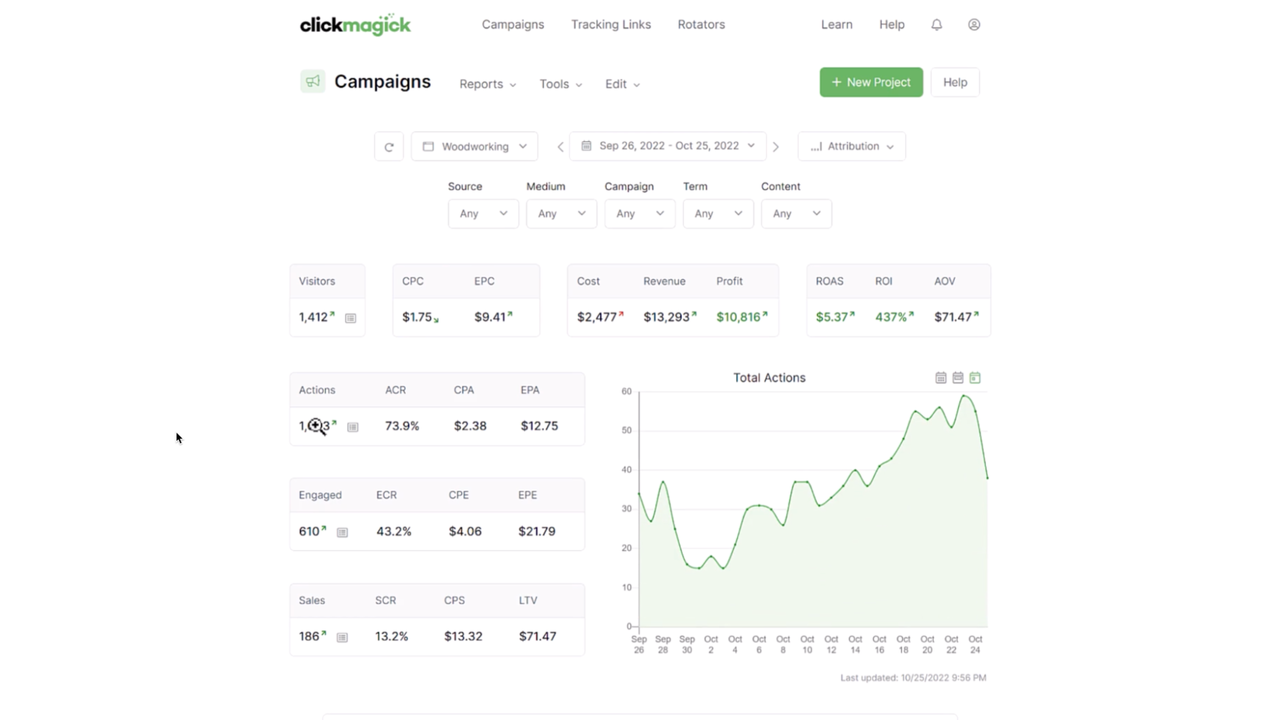Click the CPS value $13.32

click(463, 637)
